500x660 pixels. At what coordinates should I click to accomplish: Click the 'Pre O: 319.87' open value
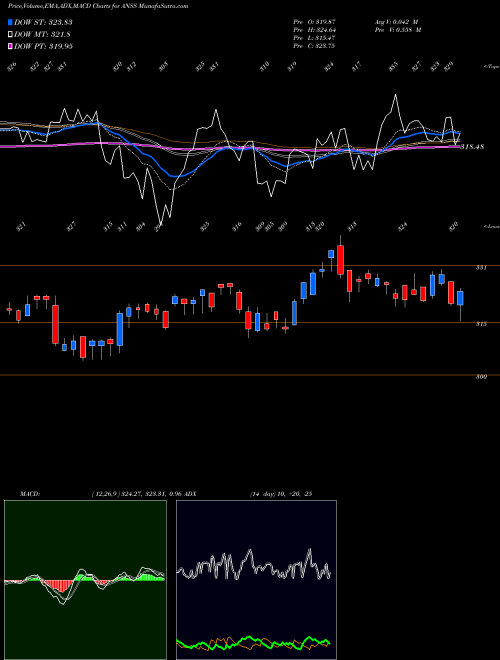click(x=314, y=21)
